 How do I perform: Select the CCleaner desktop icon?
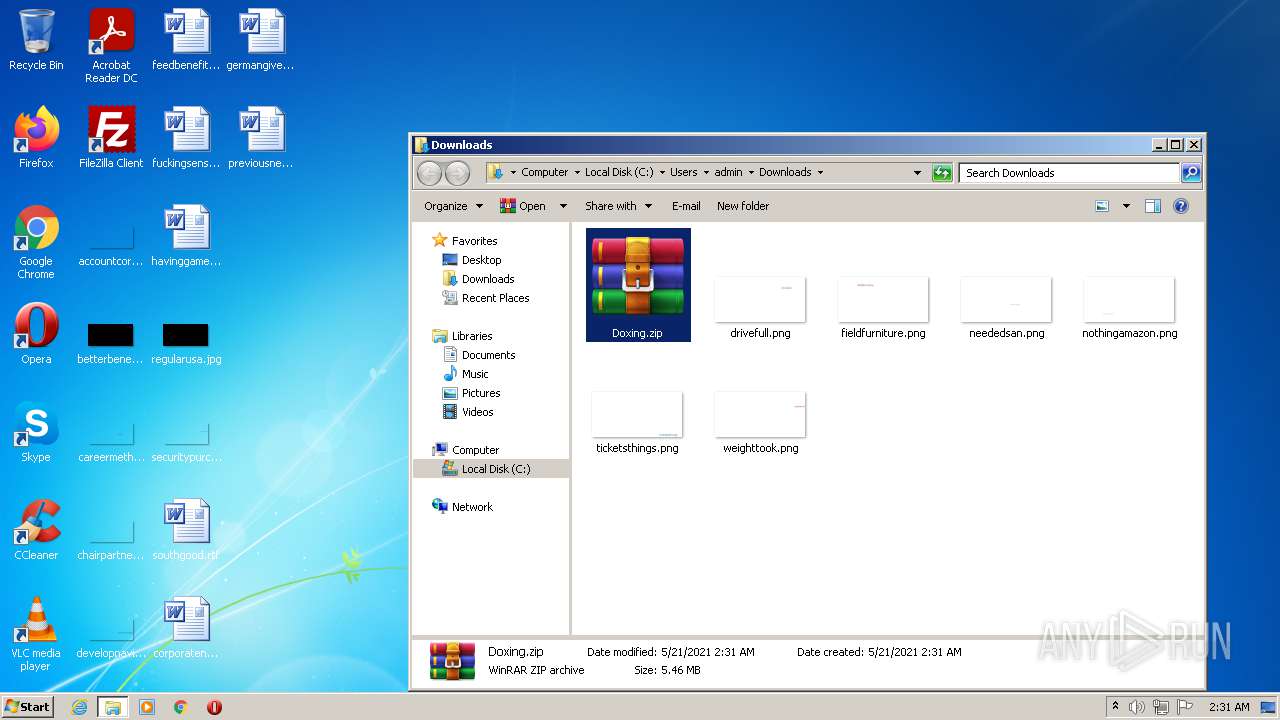pyautogui.click(x=36, y=529)
